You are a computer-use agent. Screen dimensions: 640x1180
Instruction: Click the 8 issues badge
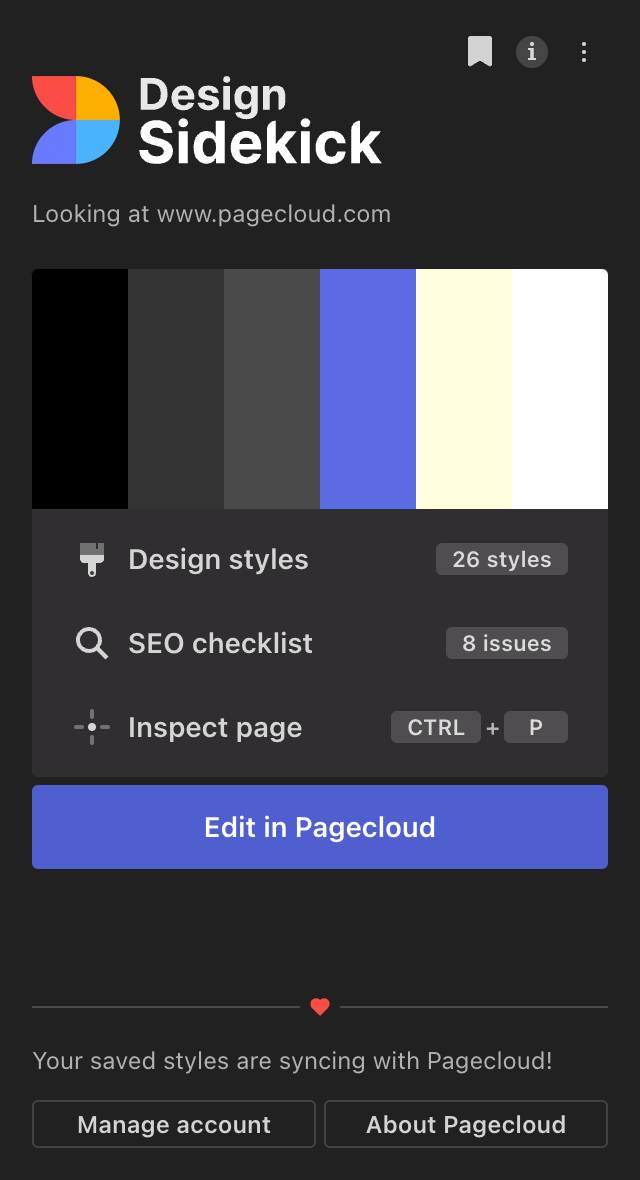(507, 643)
